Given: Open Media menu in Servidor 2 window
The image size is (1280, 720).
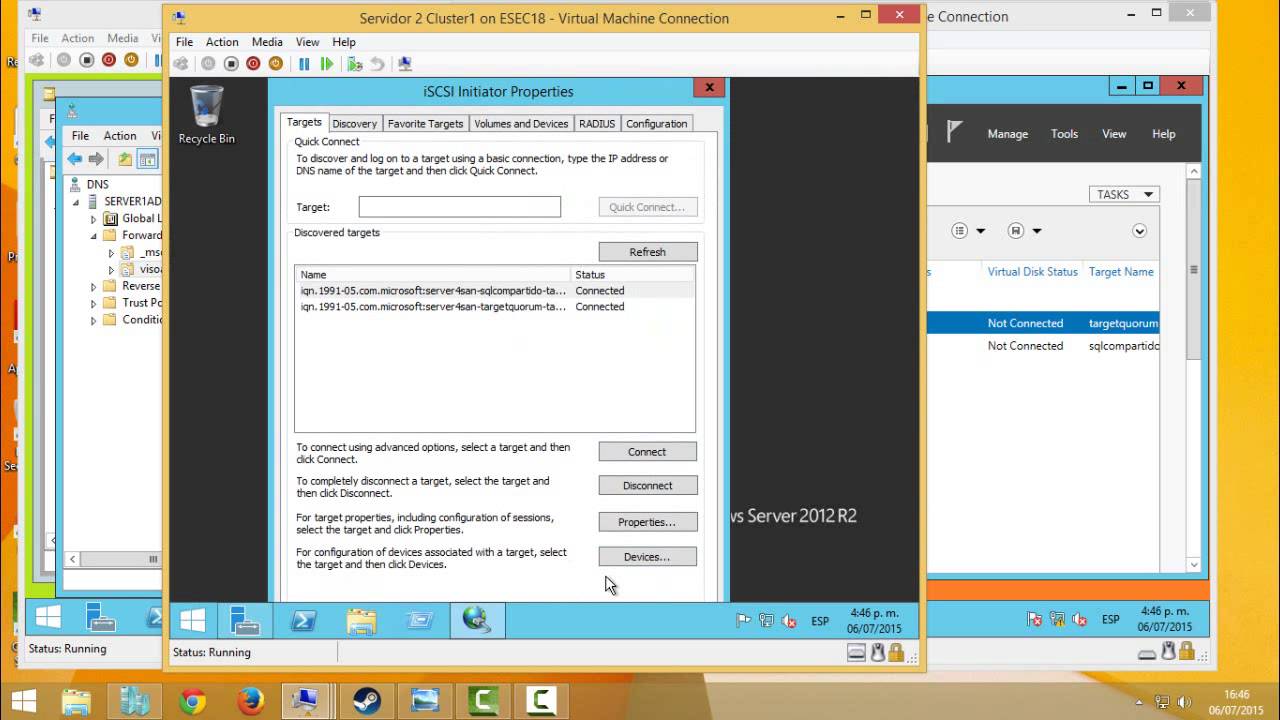Looking at the screenshot, I should pos(267,42).
